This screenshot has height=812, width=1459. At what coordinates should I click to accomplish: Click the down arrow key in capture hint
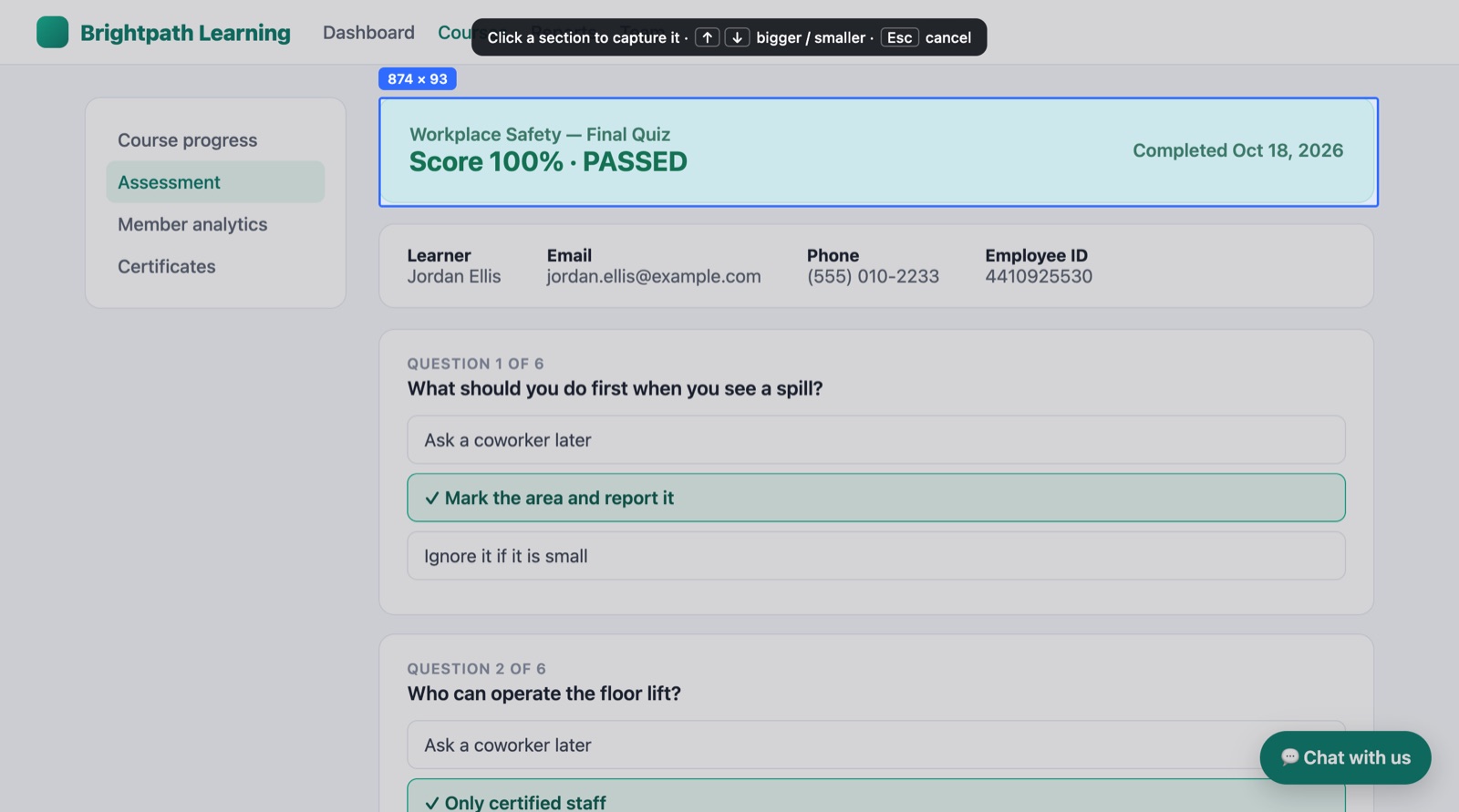click(737, 37)
